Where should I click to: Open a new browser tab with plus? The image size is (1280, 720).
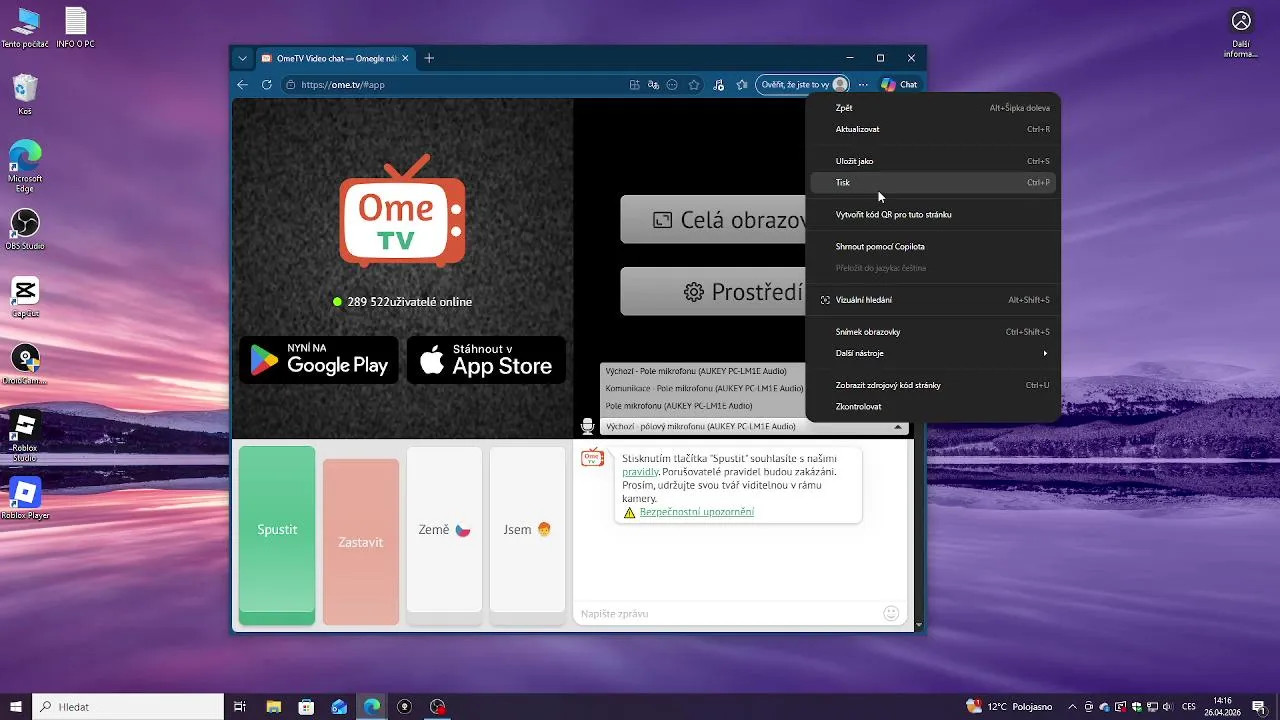coord(429,58)
